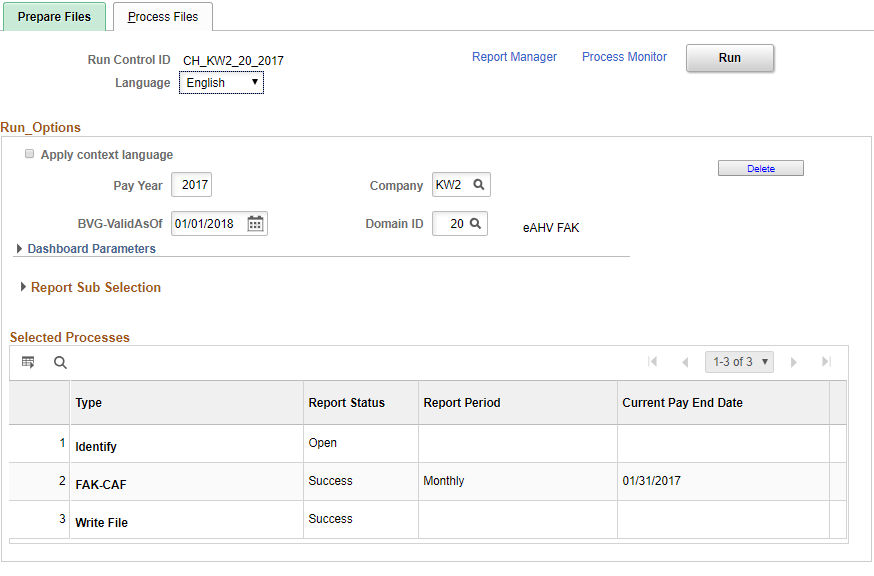Go to the first page of the grid

(653, 362)
